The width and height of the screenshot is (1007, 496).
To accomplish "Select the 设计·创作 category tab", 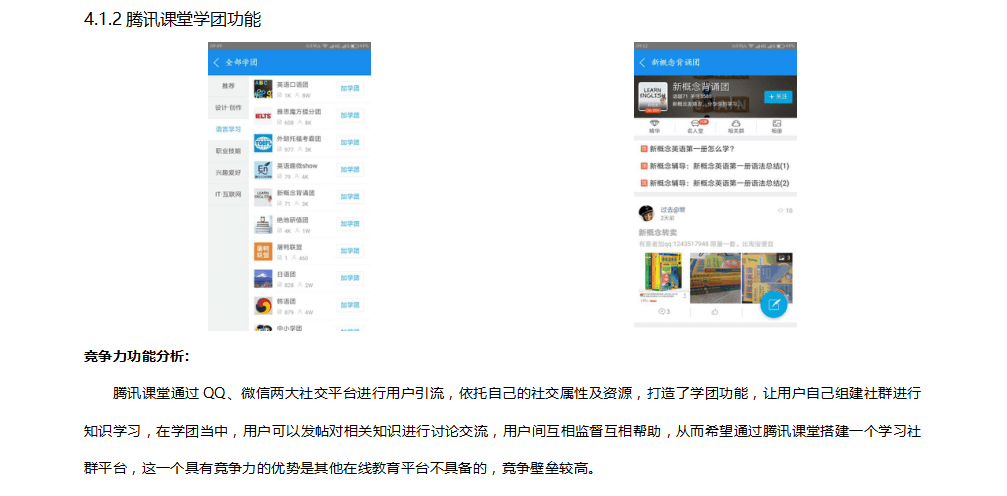I will (228, 107).
